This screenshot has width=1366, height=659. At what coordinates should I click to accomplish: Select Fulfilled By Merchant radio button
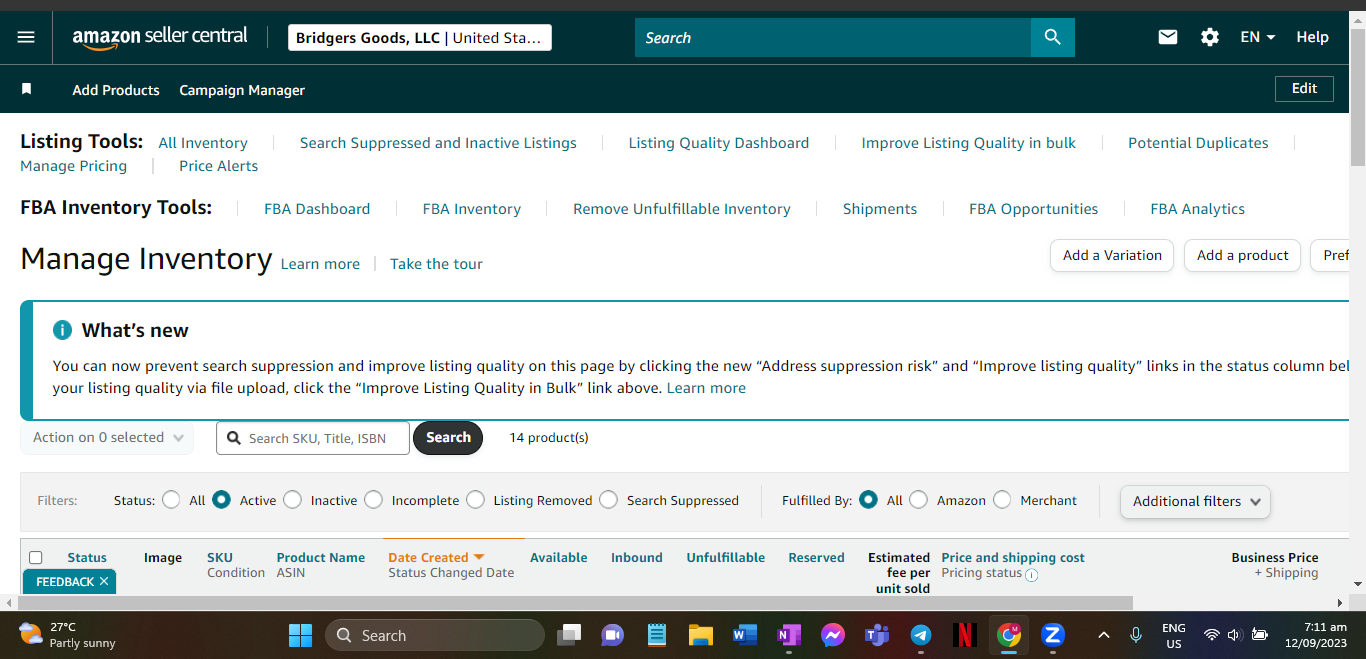coord(1002,499)
